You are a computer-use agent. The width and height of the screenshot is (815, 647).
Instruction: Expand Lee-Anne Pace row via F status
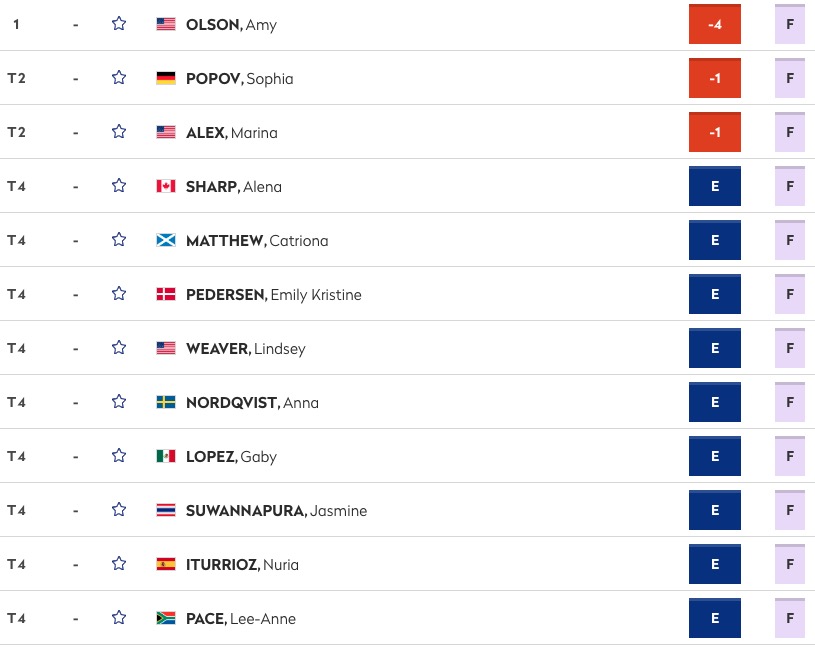click(x=790, y=618)
